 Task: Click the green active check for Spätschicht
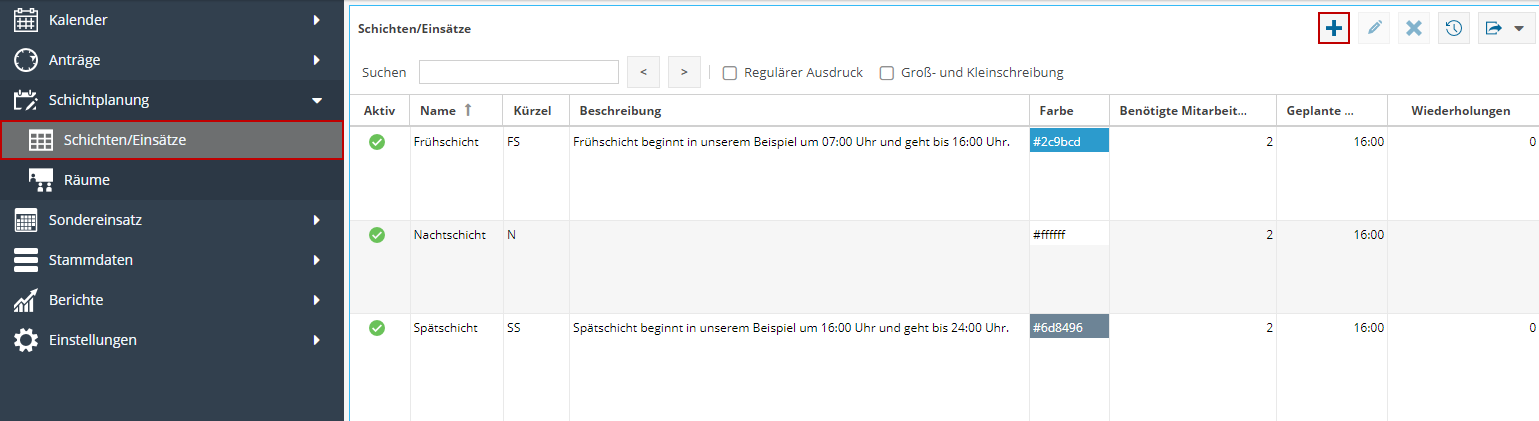377,328
